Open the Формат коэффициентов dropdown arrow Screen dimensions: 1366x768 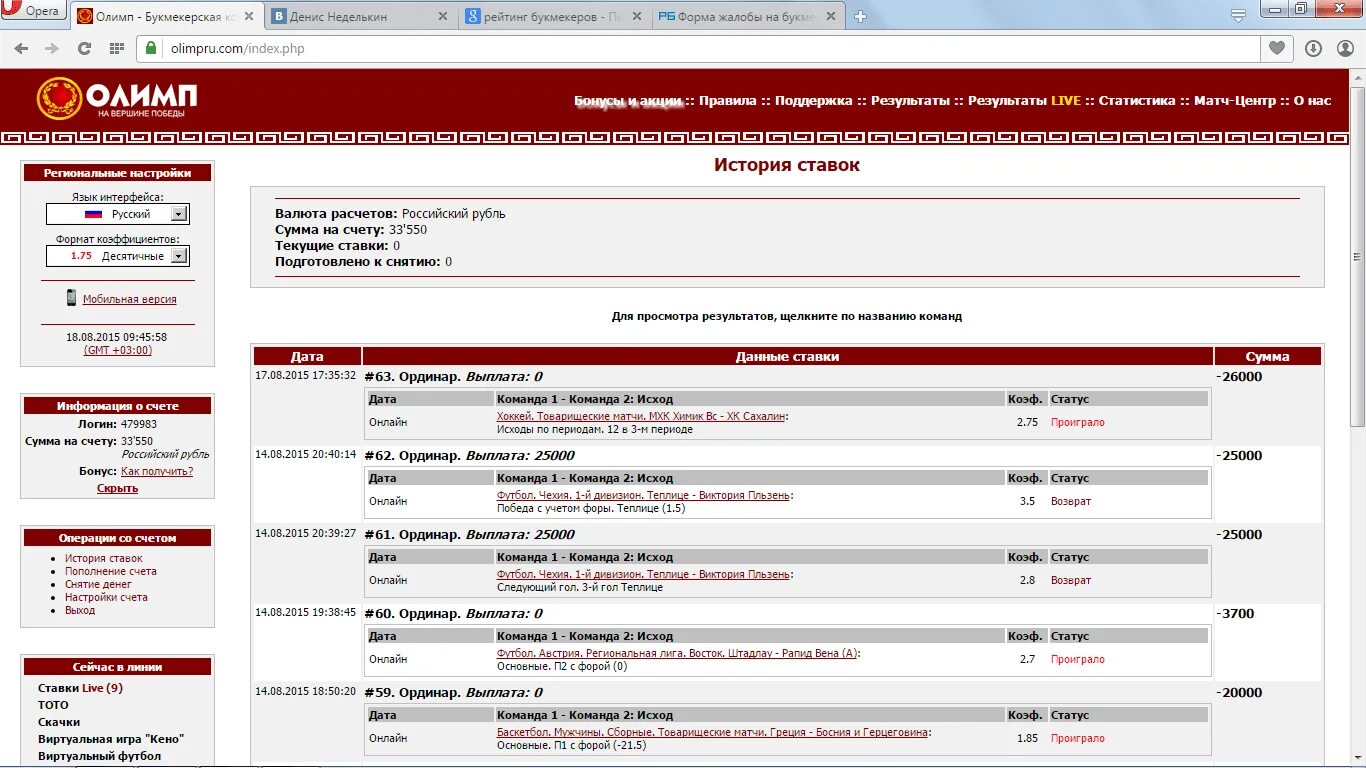(x=178, y=256)
